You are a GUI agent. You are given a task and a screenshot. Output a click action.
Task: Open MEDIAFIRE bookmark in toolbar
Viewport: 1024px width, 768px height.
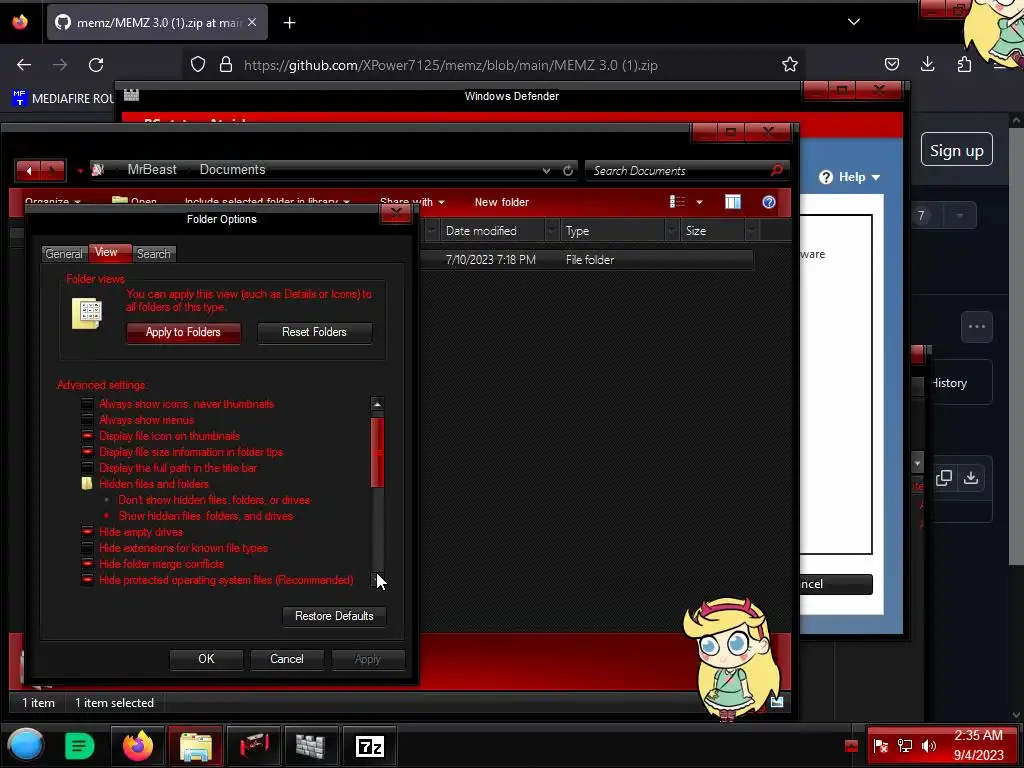[x=63, y=99]
